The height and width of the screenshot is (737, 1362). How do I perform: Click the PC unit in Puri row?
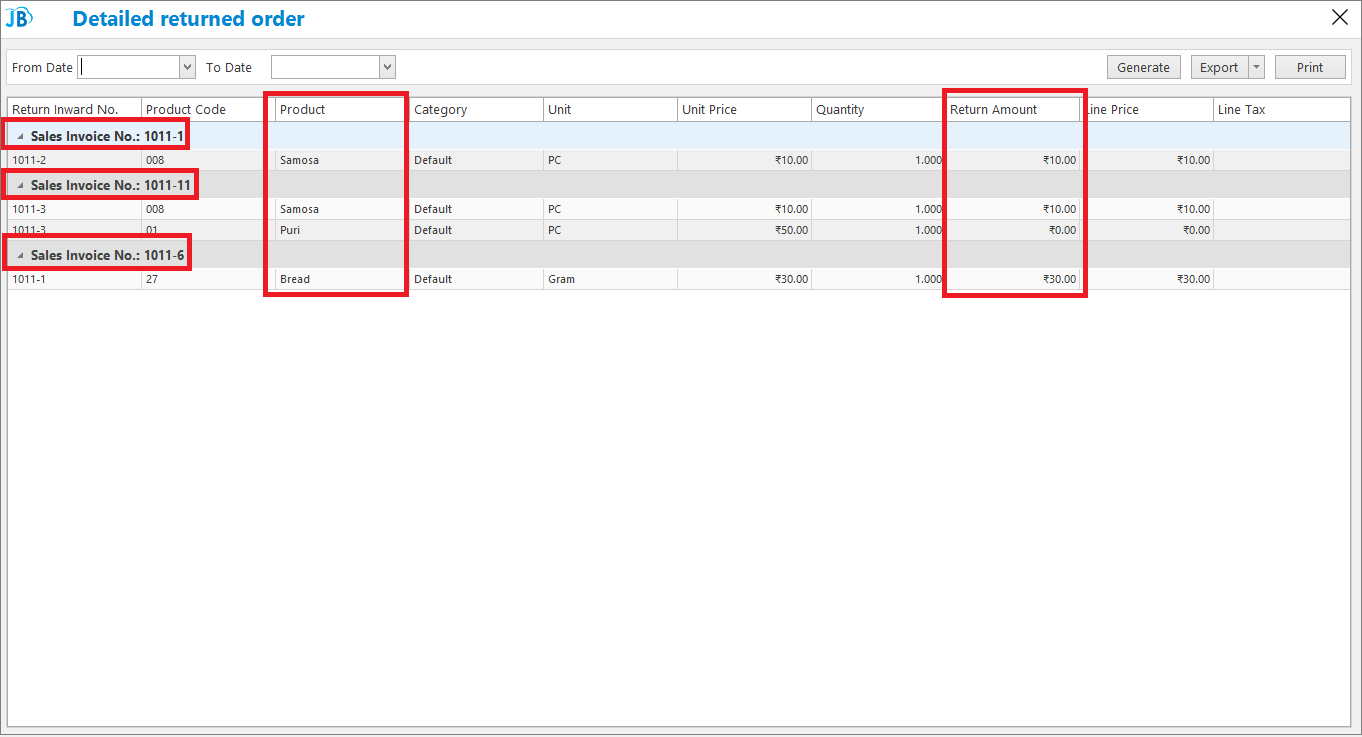tap(610, 230)
